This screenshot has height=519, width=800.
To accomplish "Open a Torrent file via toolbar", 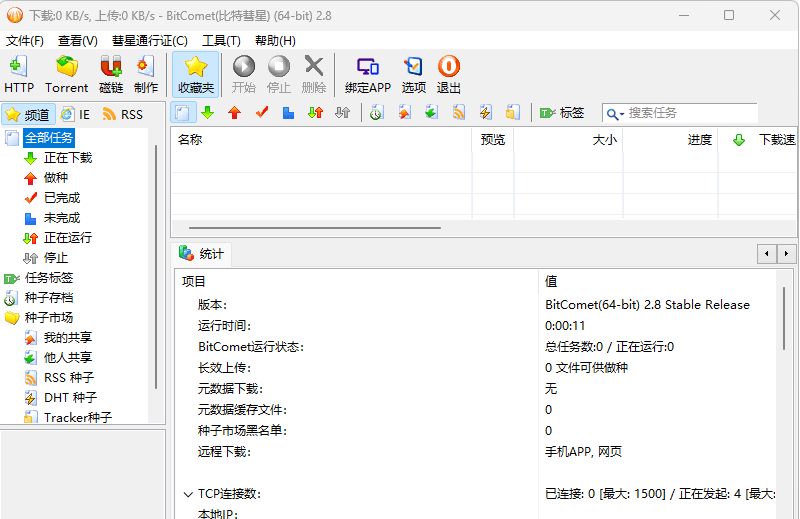I will (x=66, y=75).
